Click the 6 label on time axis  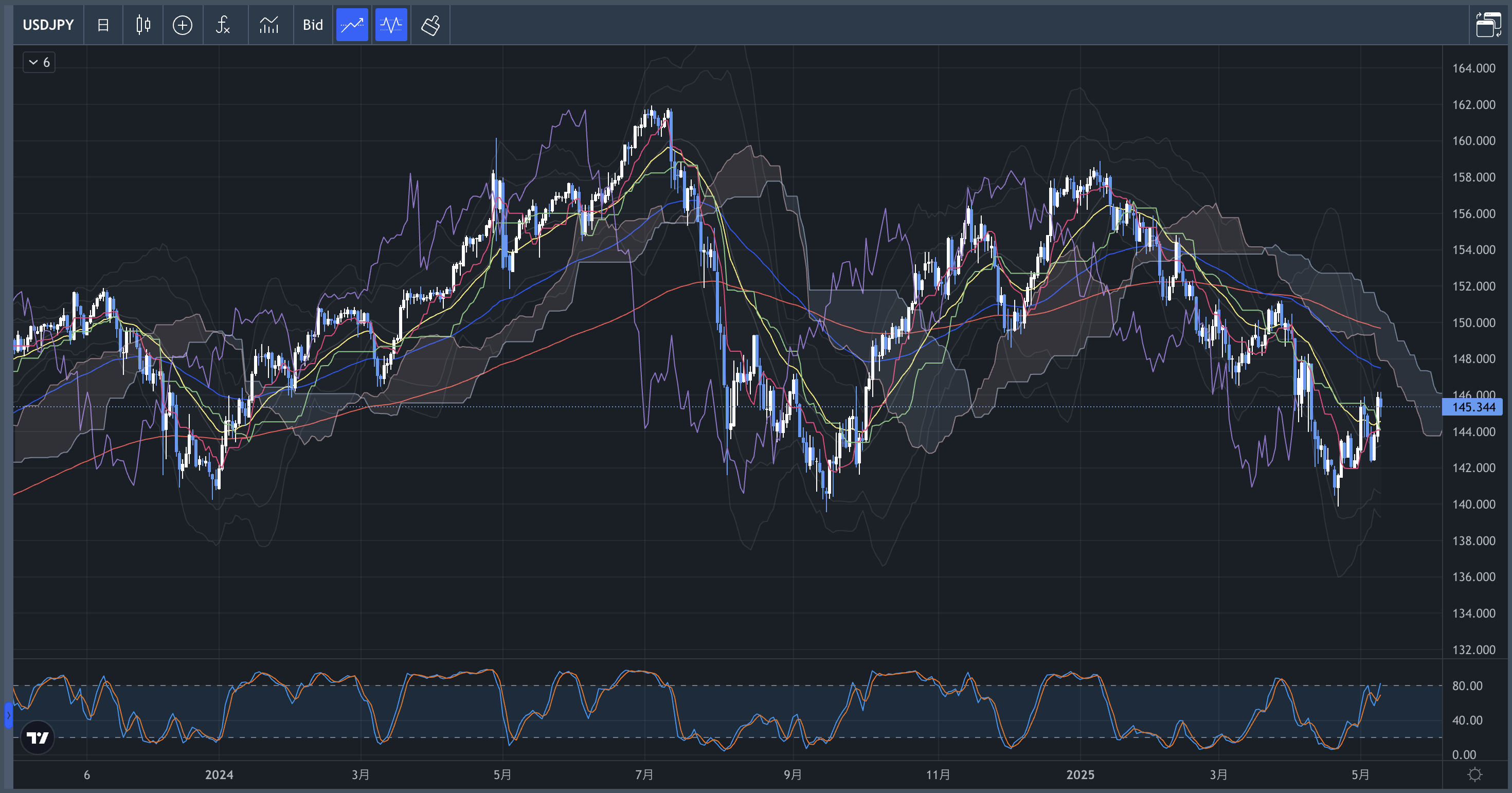click(87, 775)
